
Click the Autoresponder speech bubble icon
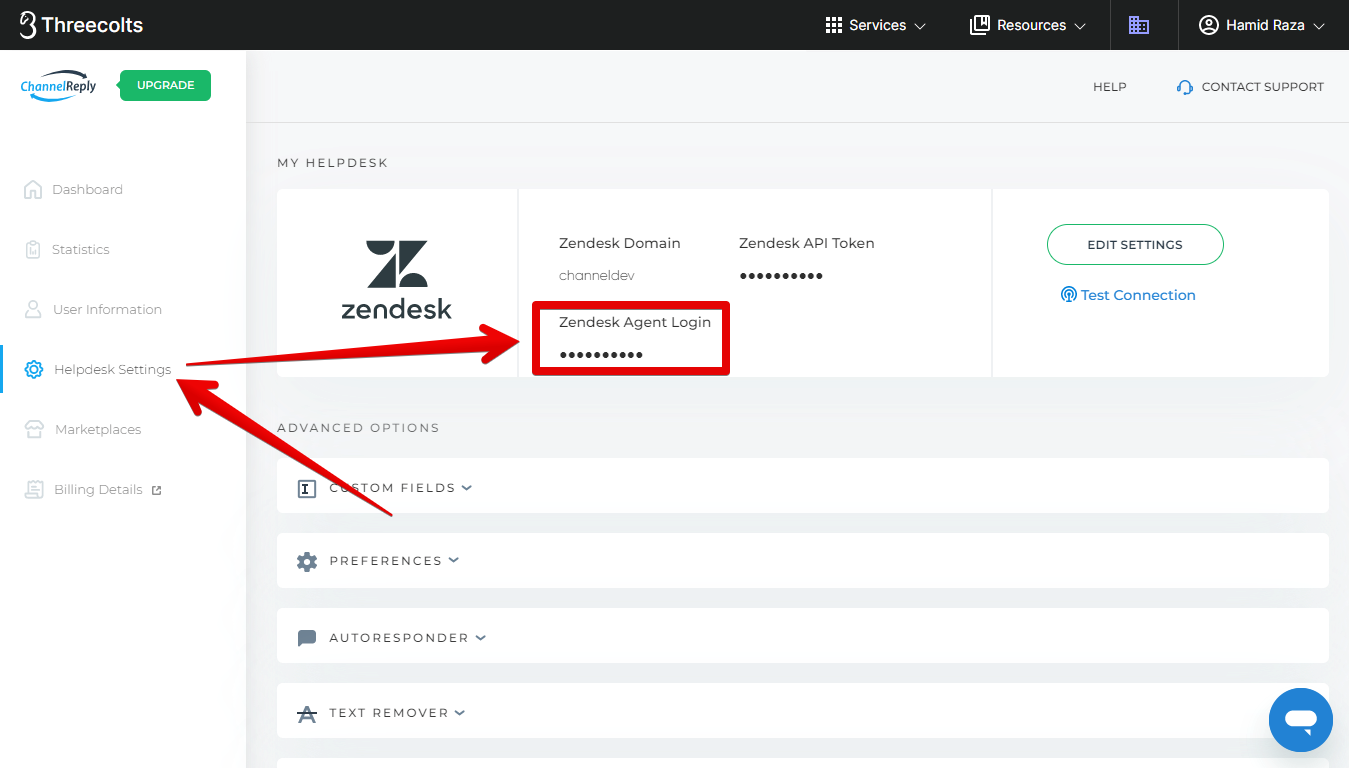pyautogui.click(x=307, y=638)
